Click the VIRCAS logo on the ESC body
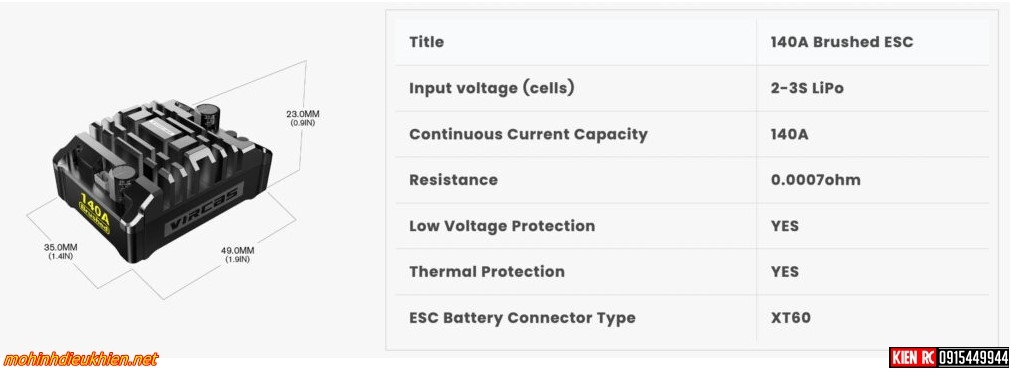 pos(205,209)
